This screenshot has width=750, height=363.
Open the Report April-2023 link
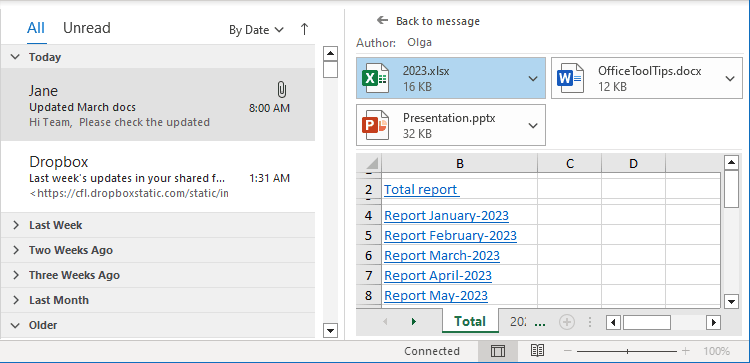[x=438, y=276]
